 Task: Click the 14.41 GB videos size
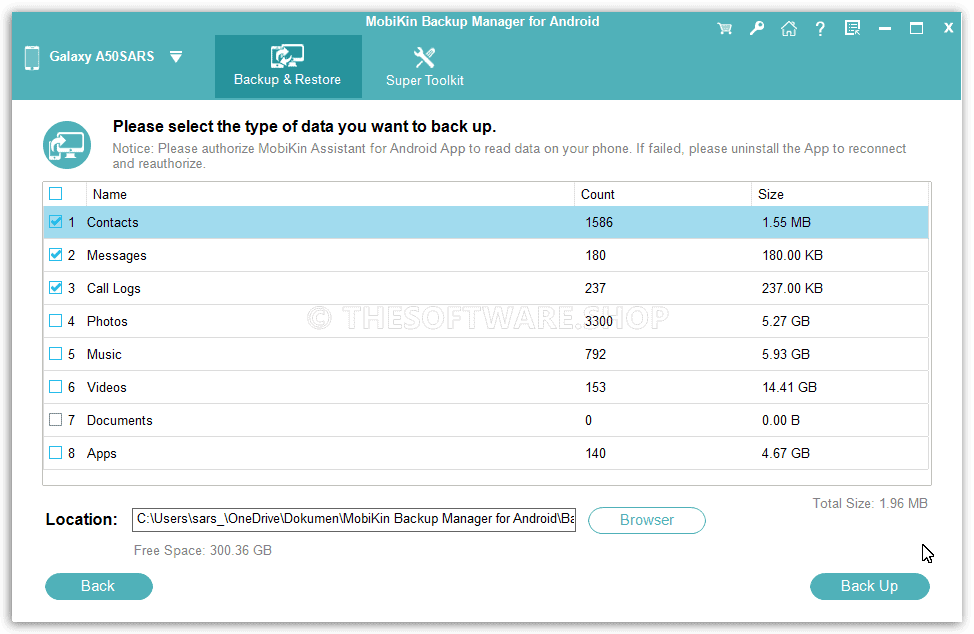790,387
